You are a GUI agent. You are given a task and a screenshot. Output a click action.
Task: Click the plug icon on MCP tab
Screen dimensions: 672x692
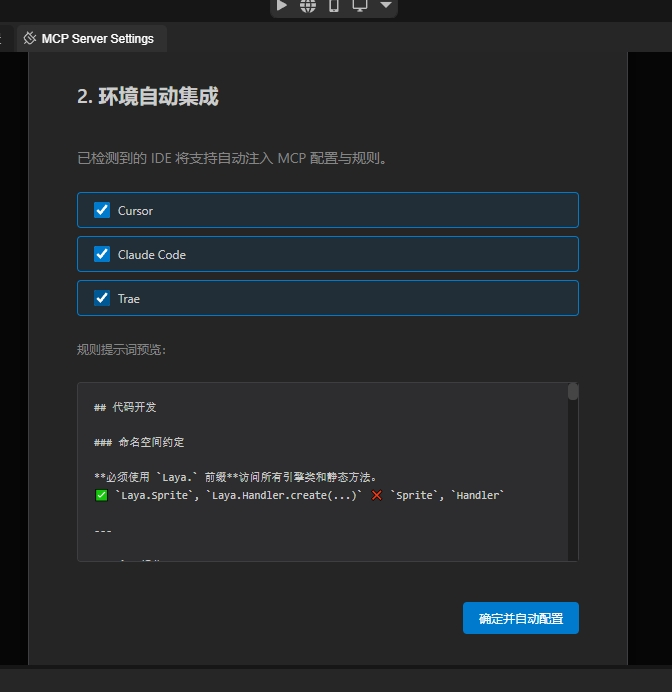[30, 38]
